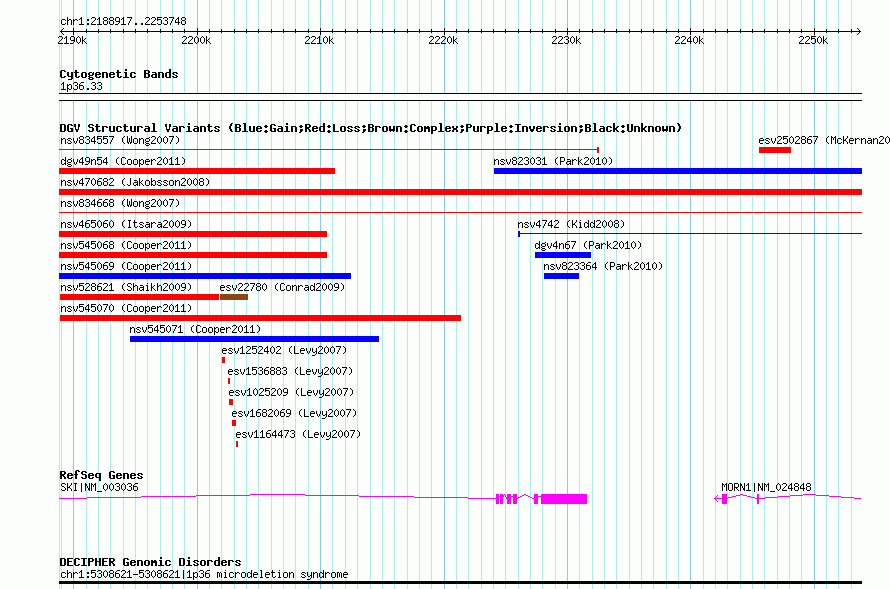Click the RefSeq Genes track title

(x=101, y=475)
